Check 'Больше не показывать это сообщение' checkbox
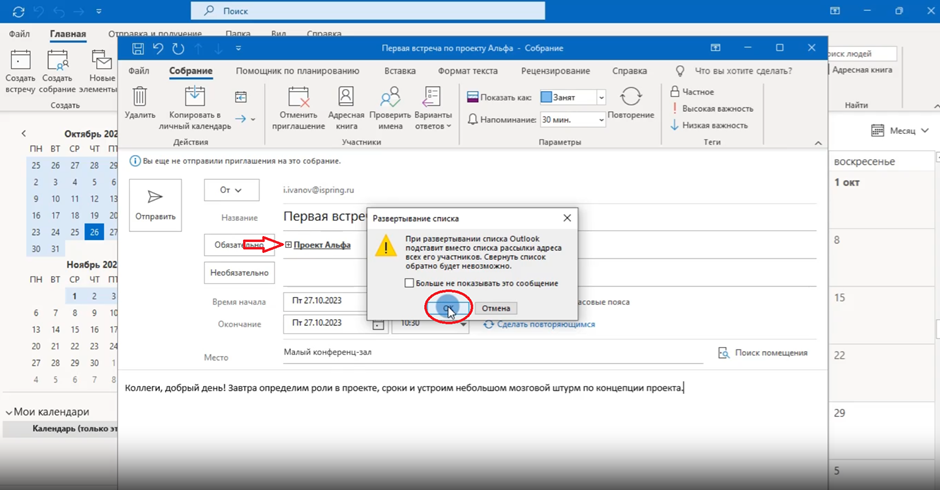This screenshot has height=490, width=940. point(410,284)
